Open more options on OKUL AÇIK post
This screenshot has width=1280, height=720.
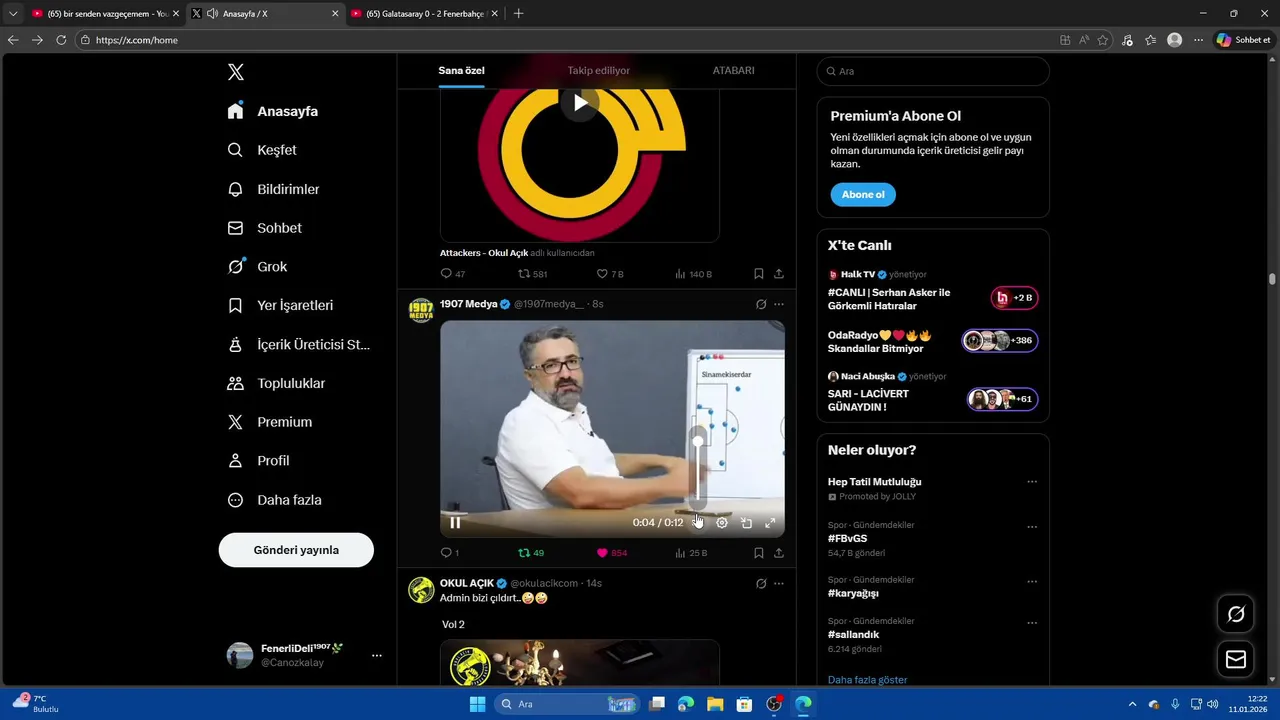tap(779, 583)
